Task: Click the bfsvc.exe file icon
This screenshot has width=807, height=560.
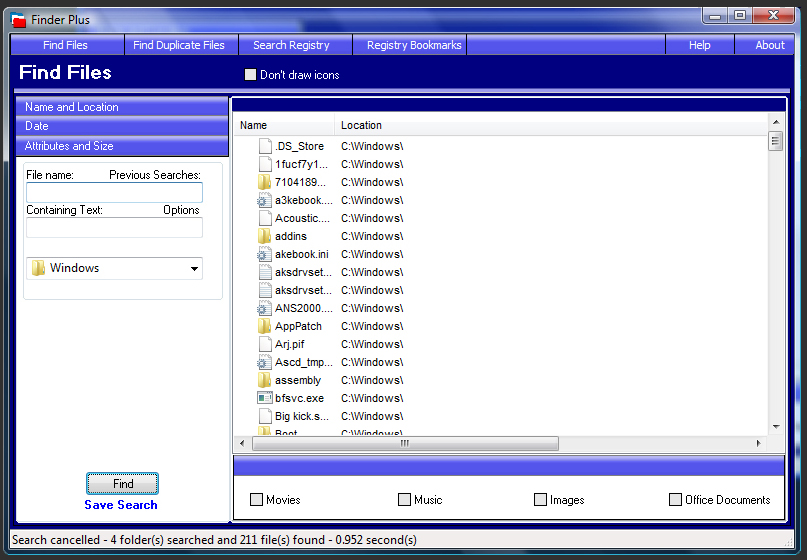Action: (x=264, y=398)
